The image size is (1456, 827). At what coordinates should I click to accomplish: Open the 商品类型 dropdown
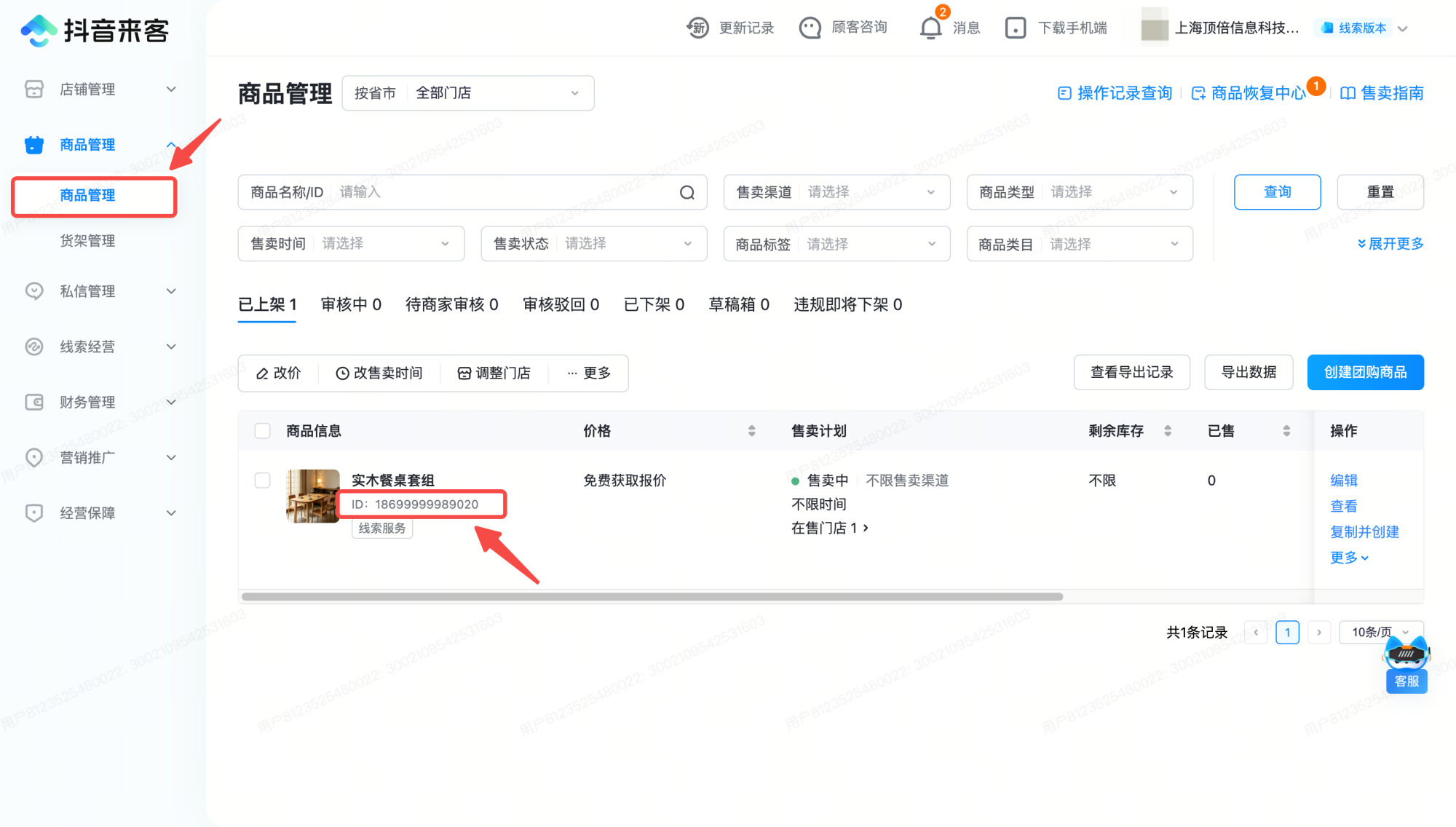click(1080, 192)
